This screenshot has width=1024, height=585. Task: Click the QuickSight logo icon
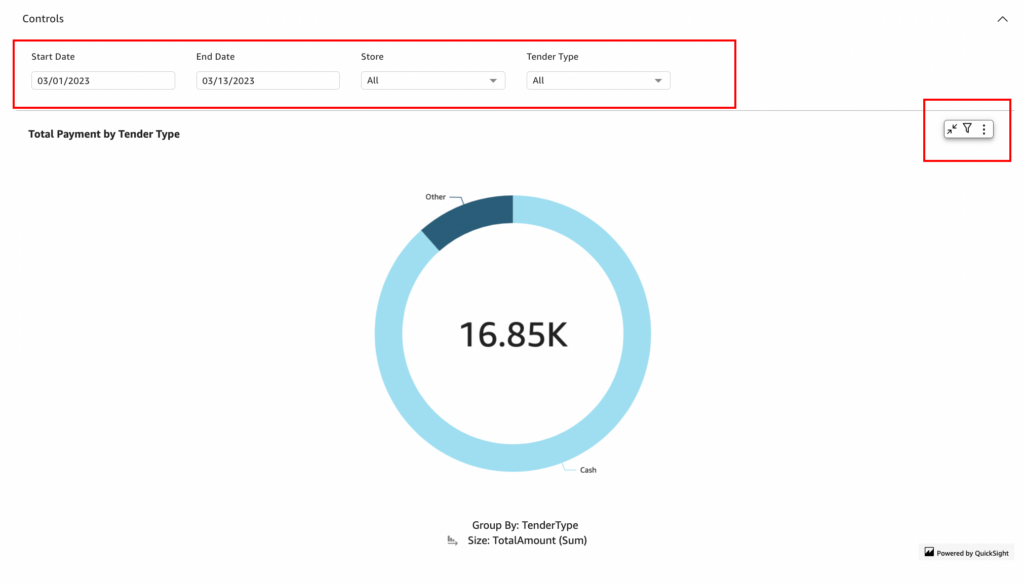929,552
